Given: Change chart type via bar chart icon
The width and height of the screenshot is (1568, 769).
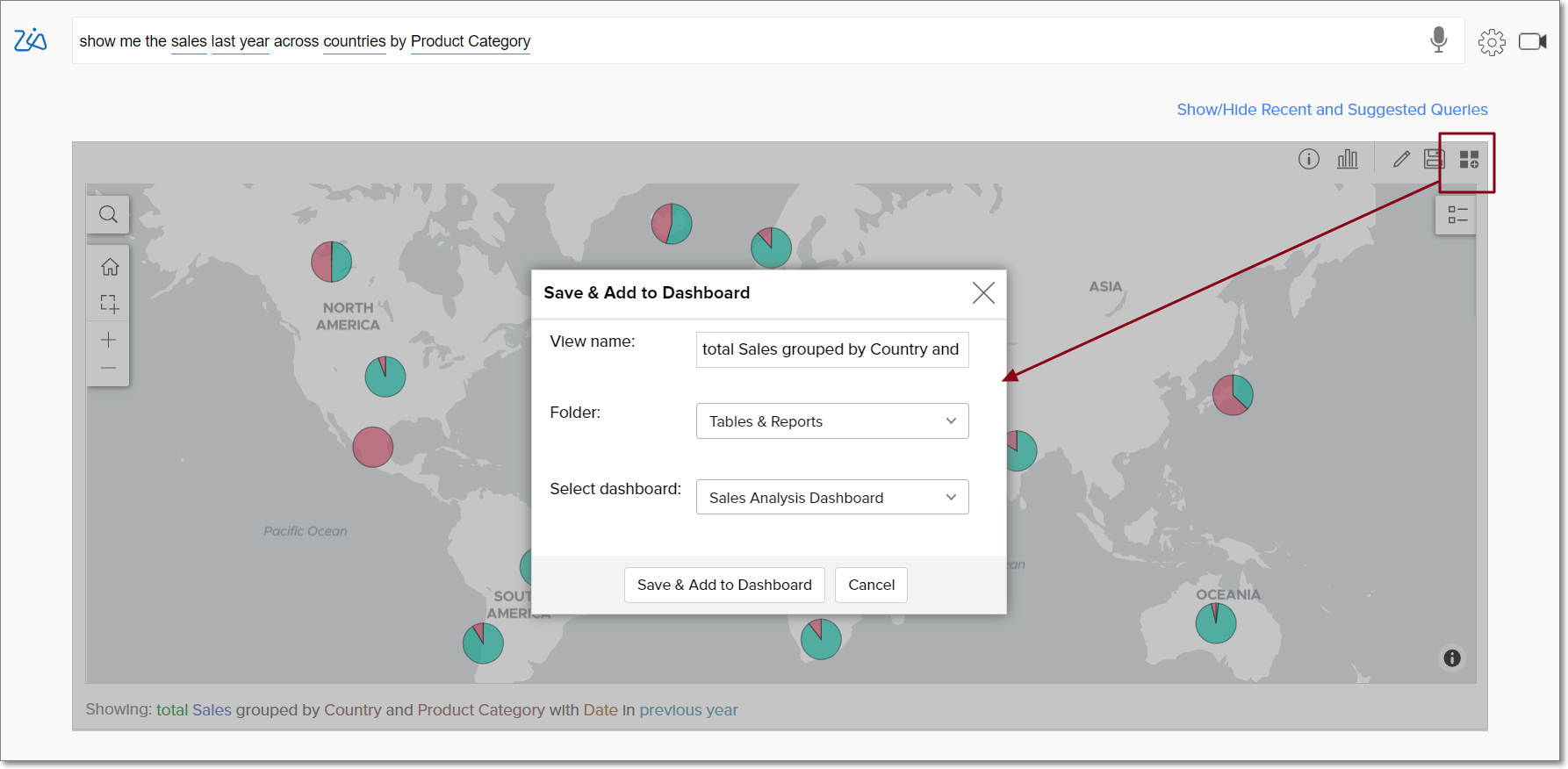Looking at the screenshot, I should point(1347,159).
